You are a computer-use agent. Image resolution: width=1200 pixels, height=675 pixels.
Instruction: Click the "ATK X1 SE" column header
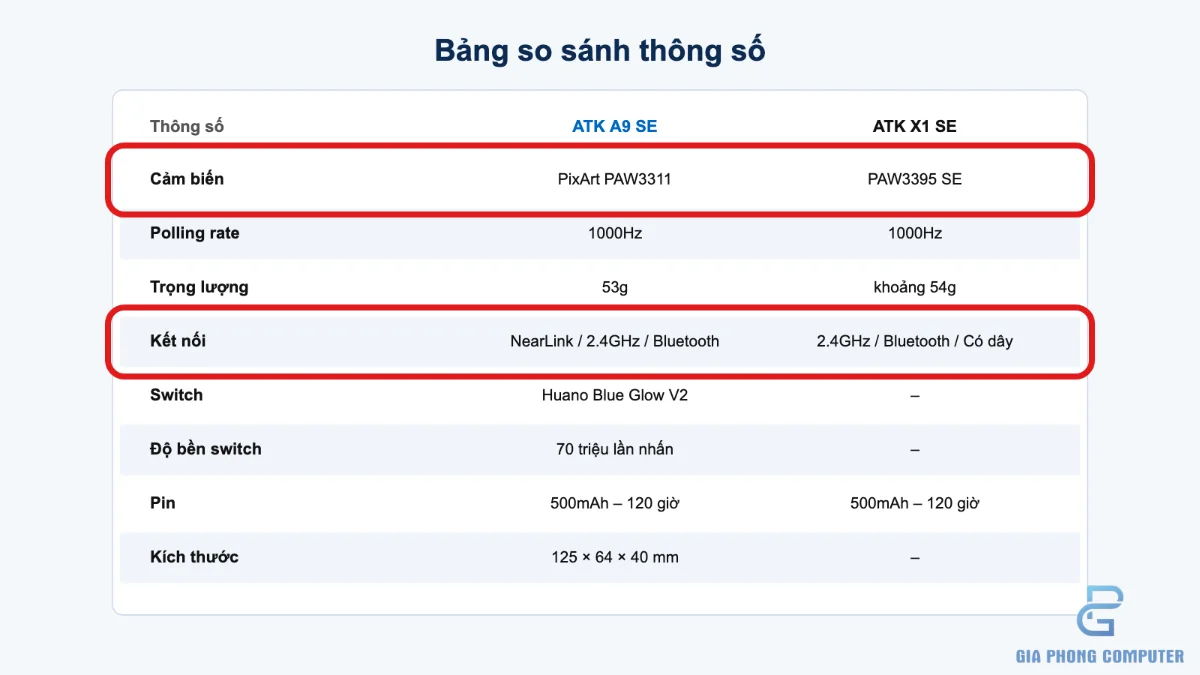pyautogui.click(x=915, y=126)
